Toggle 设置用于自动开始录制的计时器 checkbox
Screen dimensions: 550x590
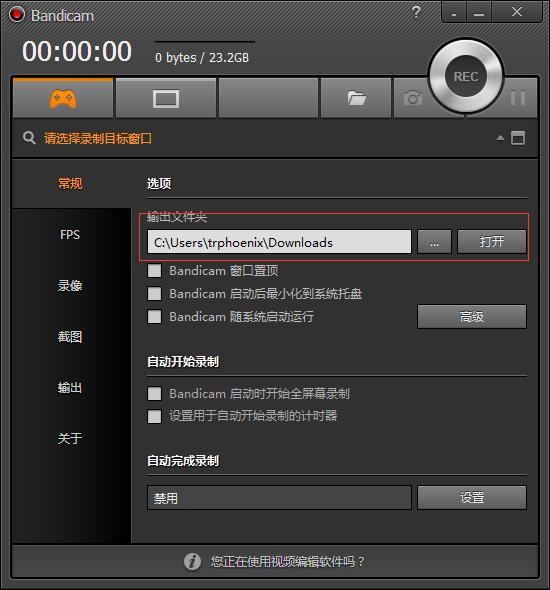[154, 416]
